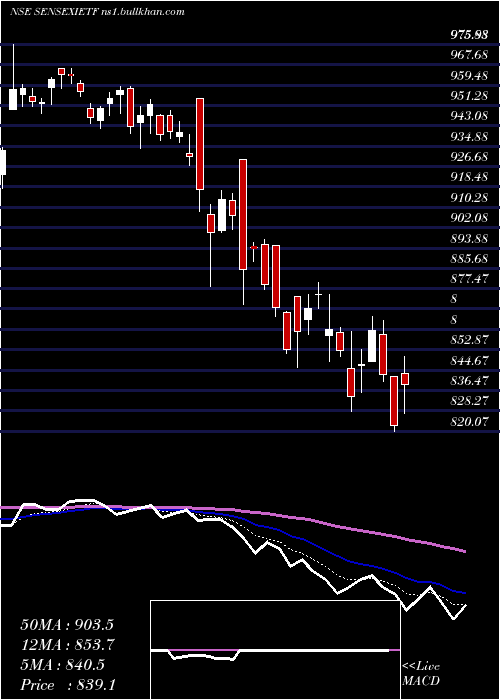Screen dimensions: 500x700
Task: Click the 844.67 price axis label
Action: pyautogui.click(x=469, y=360)
